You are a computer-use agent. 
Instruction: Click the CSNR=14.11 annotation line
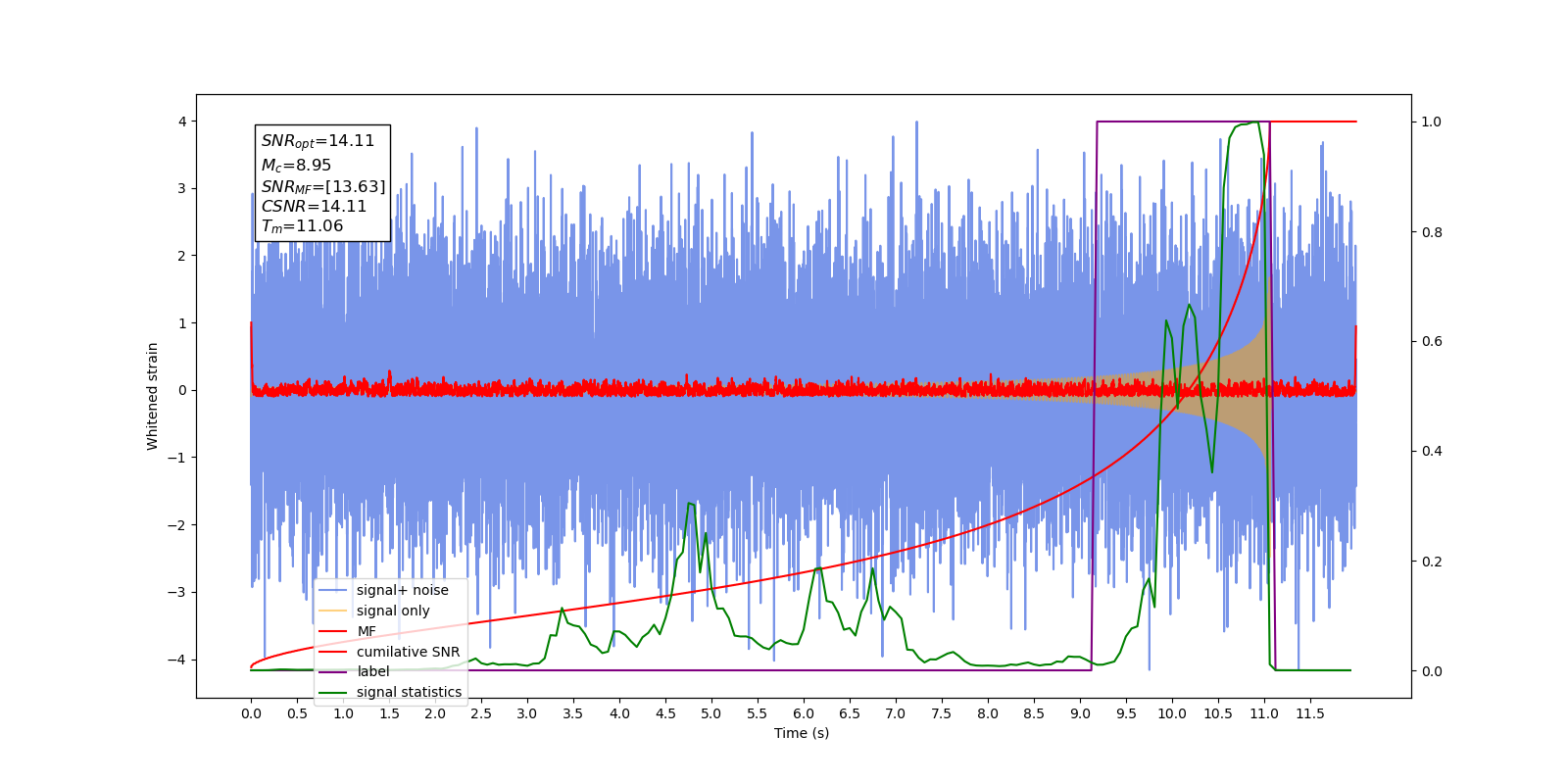(x=314, y=207)
